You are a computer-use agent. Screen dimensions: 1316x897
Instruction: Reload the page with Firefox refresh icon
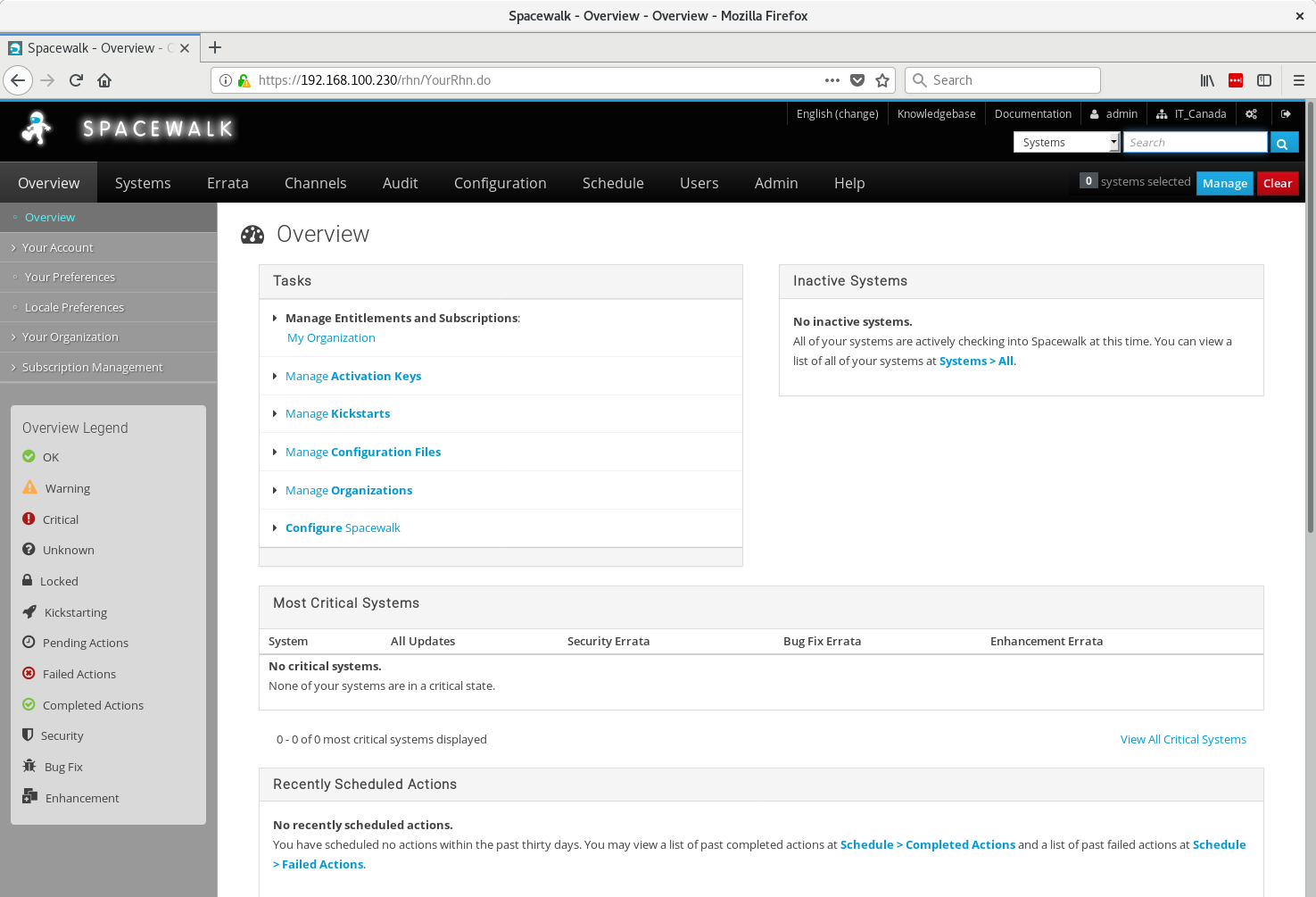pos(76,80)
